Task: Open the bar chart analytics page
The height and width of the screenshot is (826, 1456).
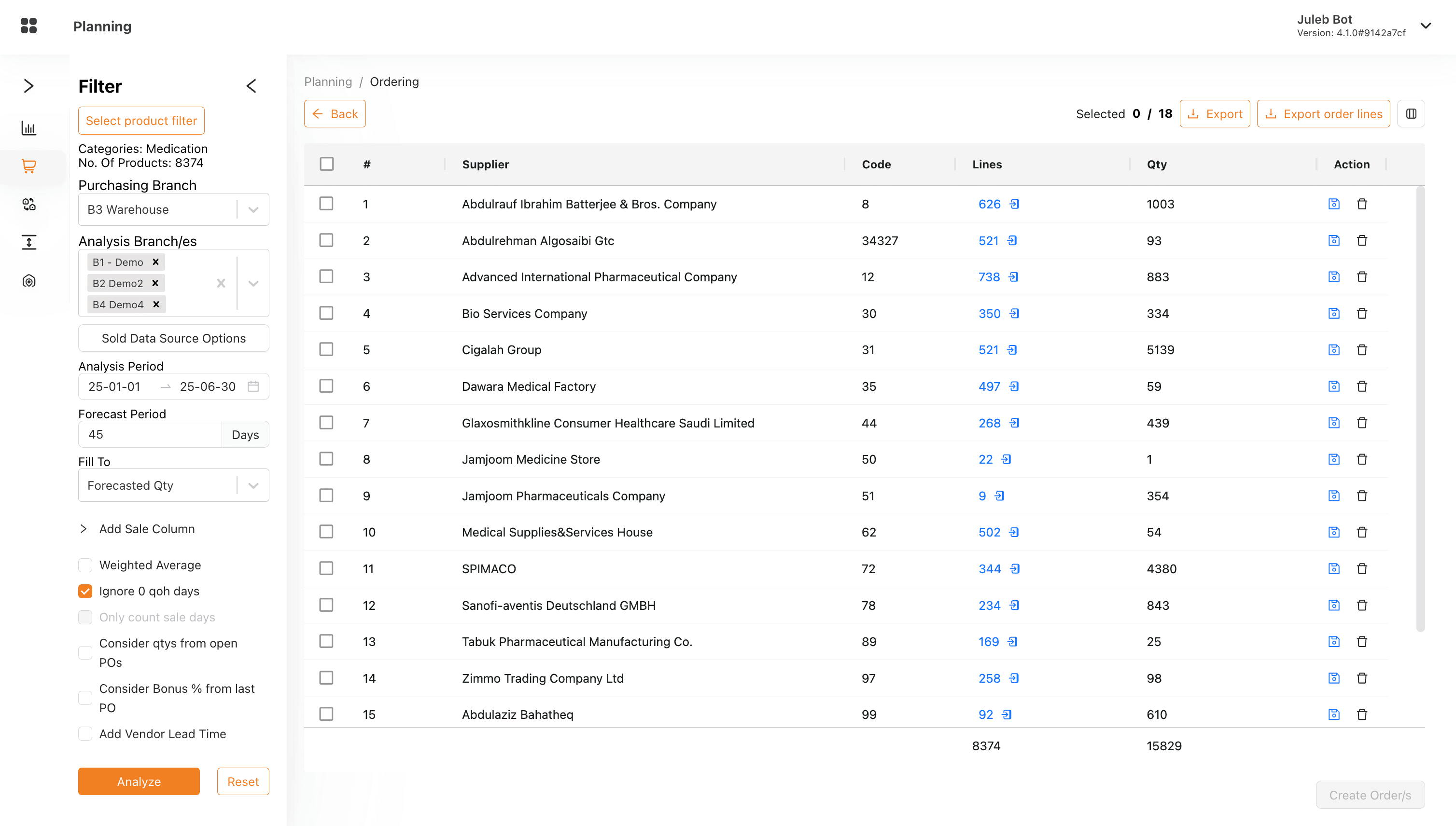Action: [x=28, y=128]
